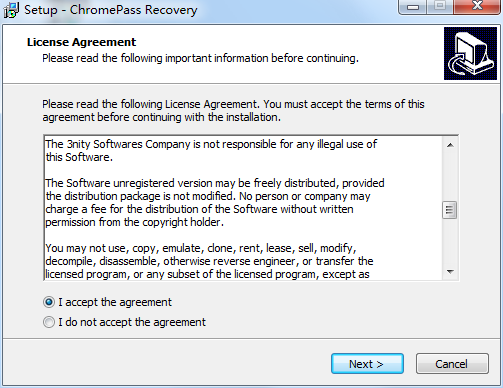Click scrollbar track below the thumb
This screenshot has width=503, height=388.
tap(450, 242)
